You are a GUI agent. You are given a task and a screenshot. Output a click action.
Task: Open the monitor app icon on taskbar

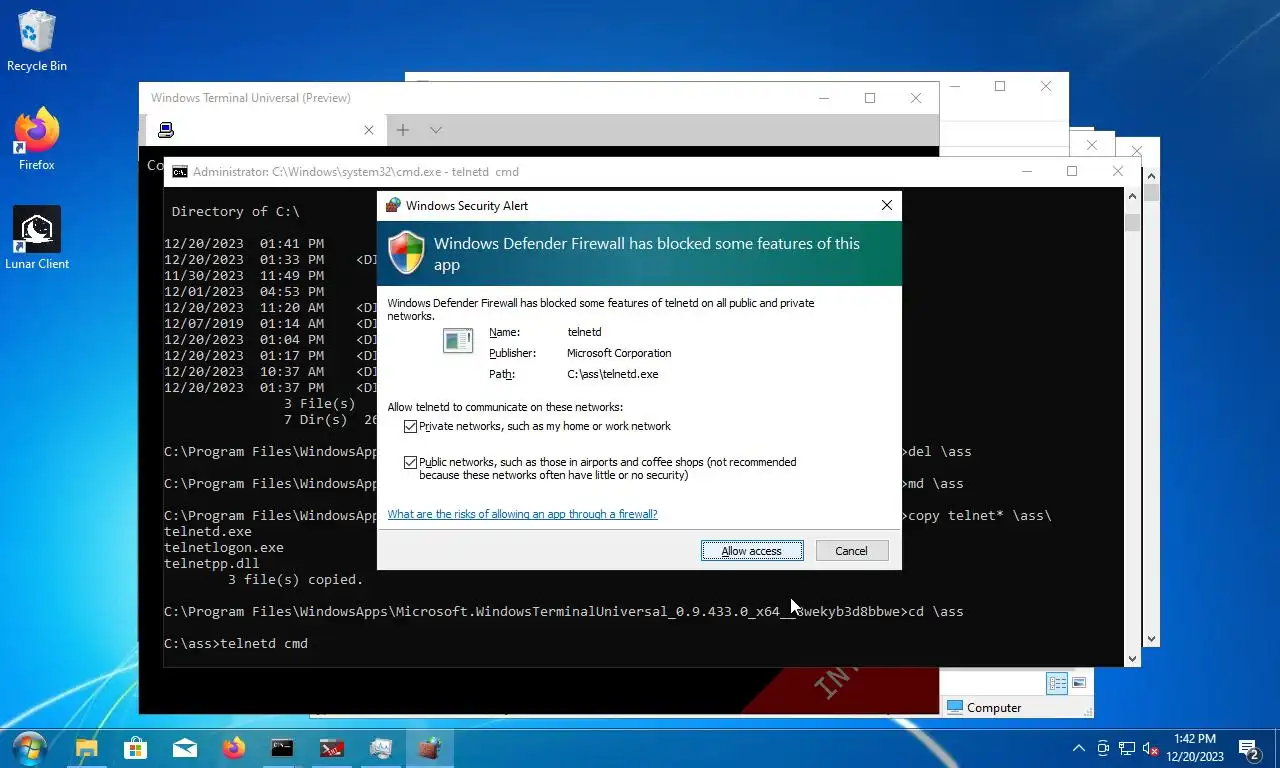coord(381,748)
